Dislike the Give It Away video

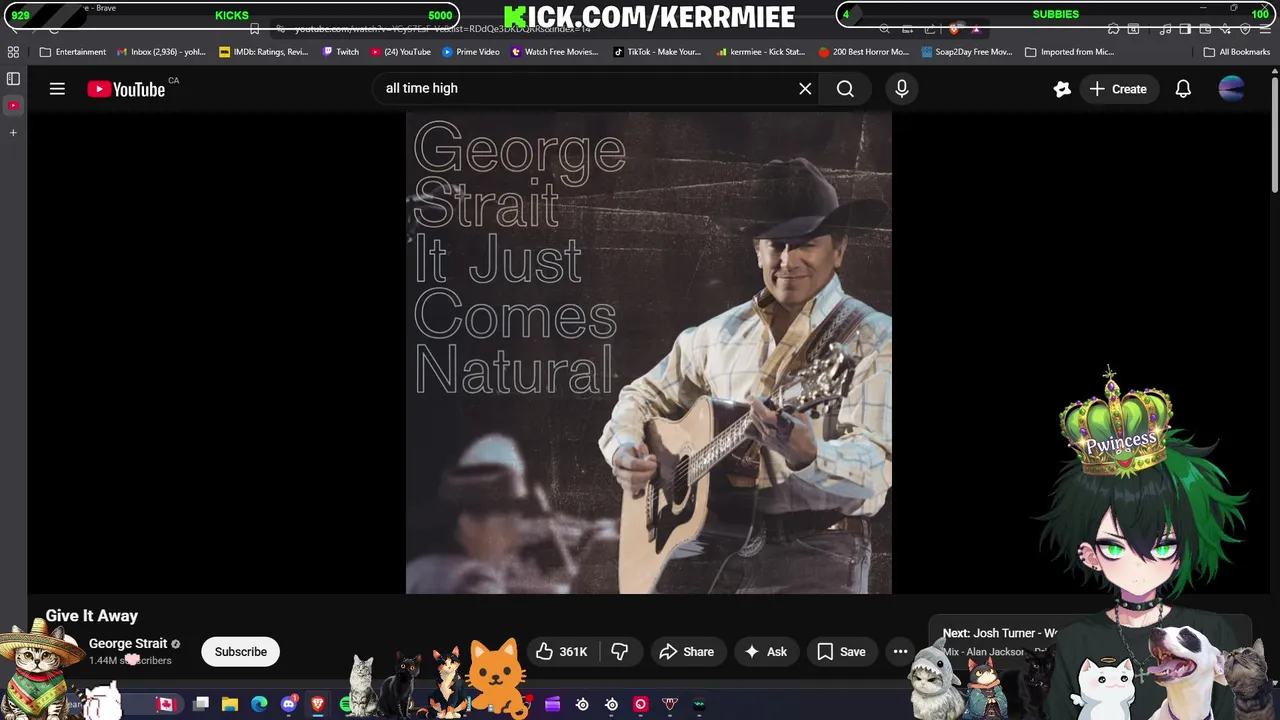619,652
